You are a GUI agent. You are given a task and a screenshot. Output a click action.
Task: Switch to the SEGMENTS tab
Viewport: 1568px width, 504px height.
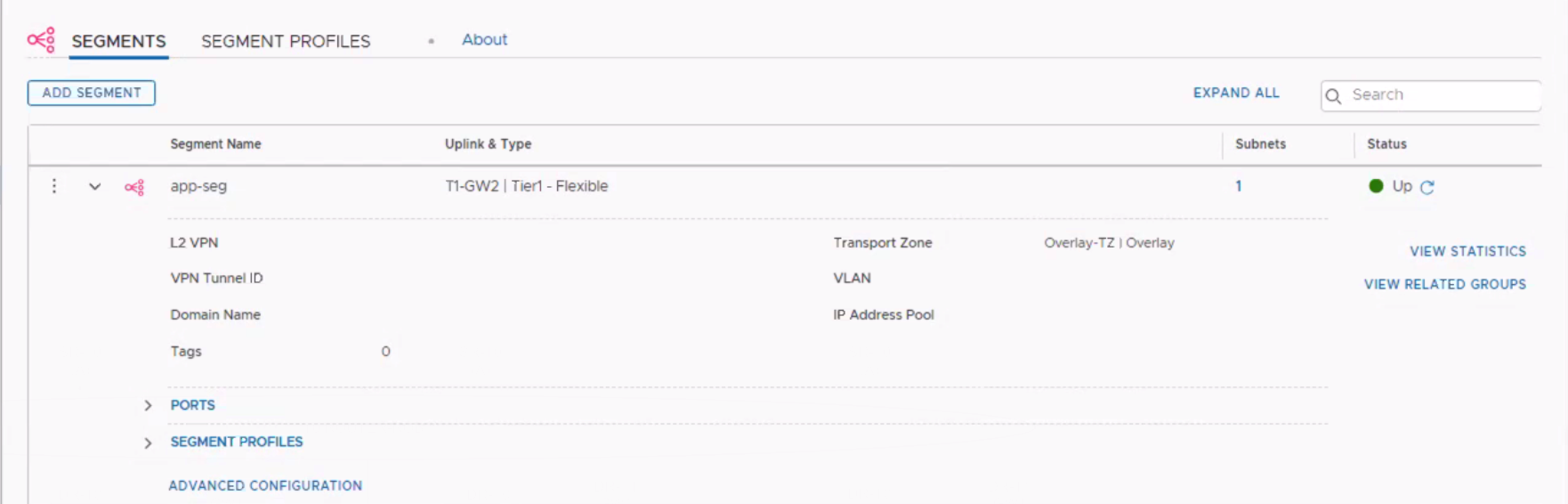118,41
